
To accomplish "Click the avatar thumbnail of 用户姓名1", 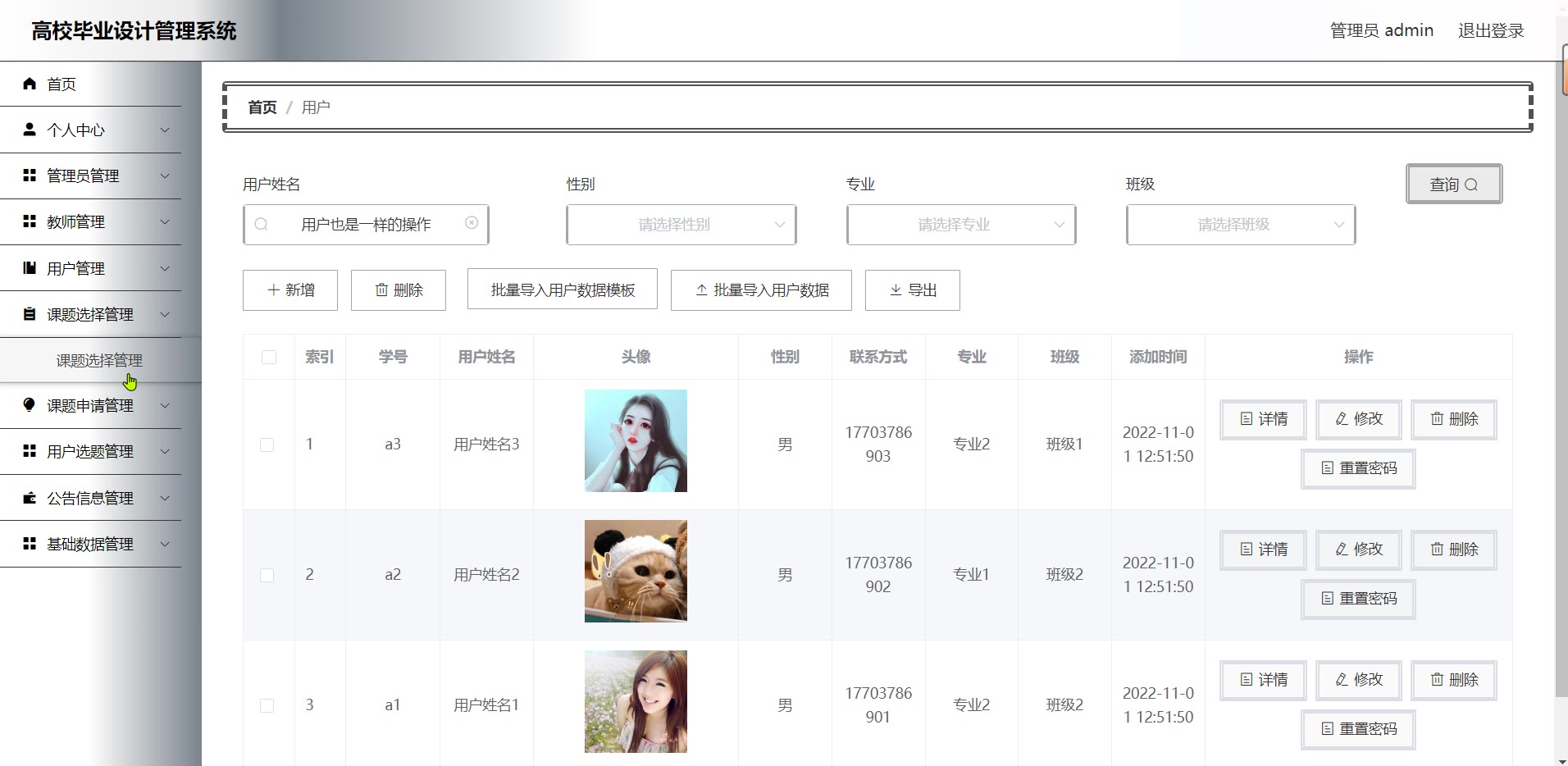I will [636, 701].
